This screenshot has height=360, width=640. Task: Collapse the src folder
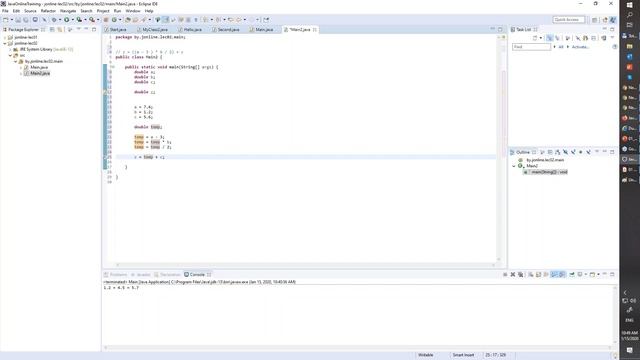(x=10, y=55)
